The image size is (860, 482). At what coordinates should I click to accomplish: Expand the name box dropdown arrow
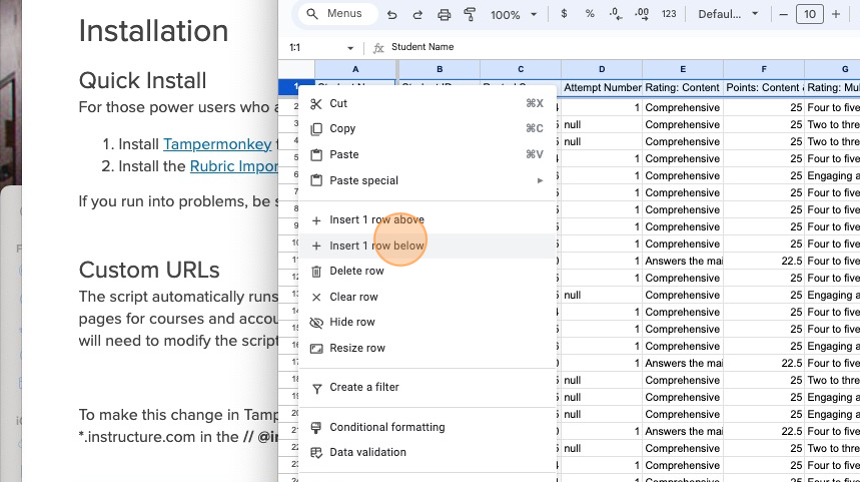[350, 48]
